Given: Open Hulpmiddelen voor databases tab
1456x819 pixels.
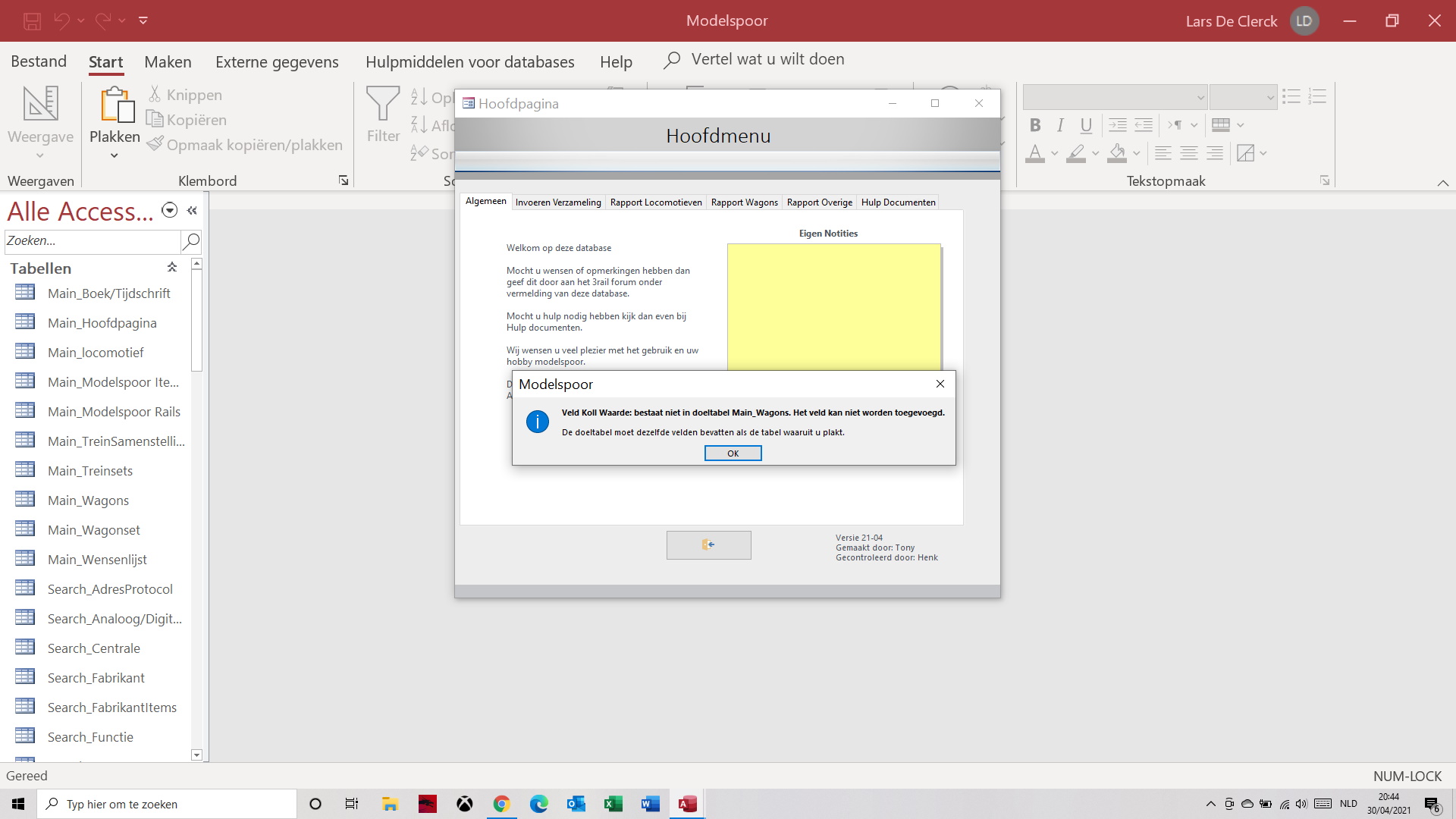Looking at the screenshot, I should tap(470, 61).
